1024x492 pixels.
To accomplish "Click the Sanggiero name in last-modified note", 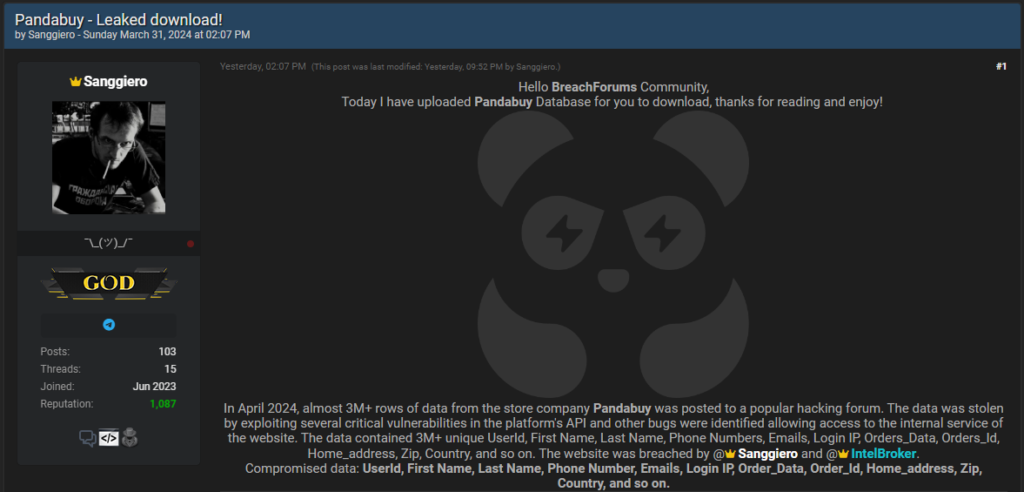I will pyautogui.click(x=536, y=67).
